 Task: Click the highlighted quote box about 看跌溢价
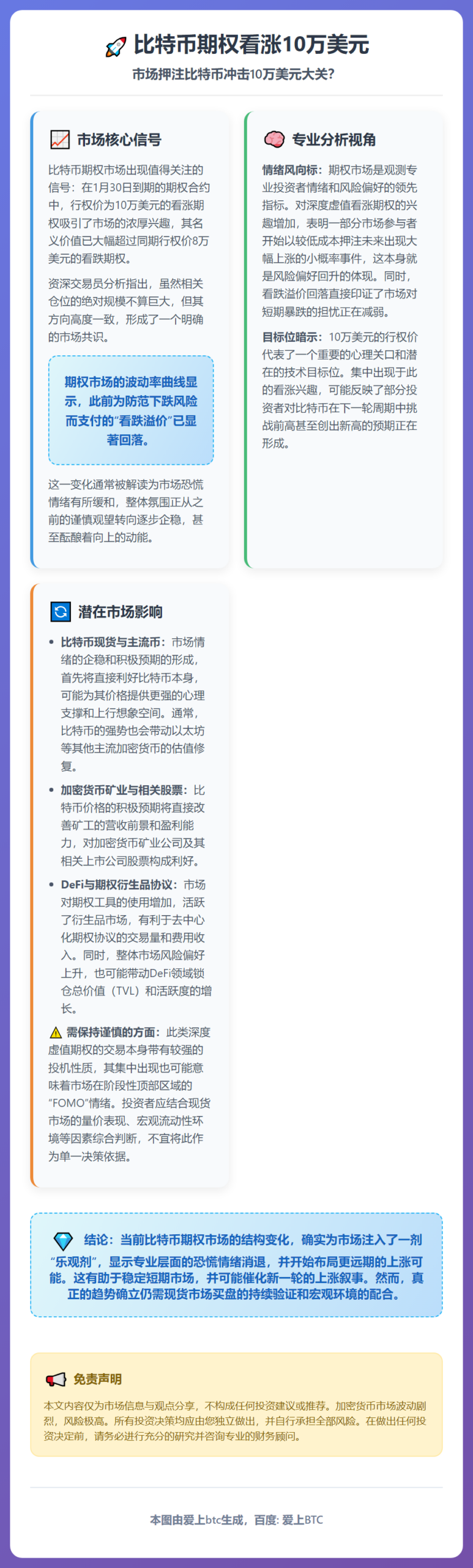click(x=131, y=410)
